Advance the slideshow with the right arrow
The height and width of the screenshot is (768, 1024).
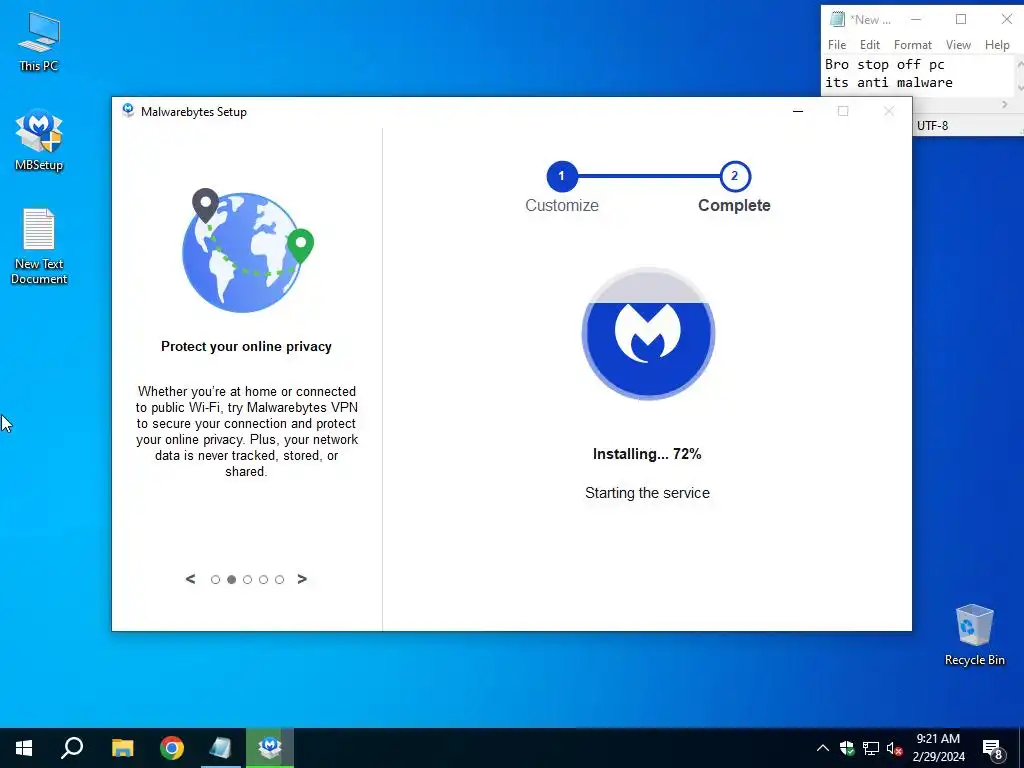click(302, 579)
